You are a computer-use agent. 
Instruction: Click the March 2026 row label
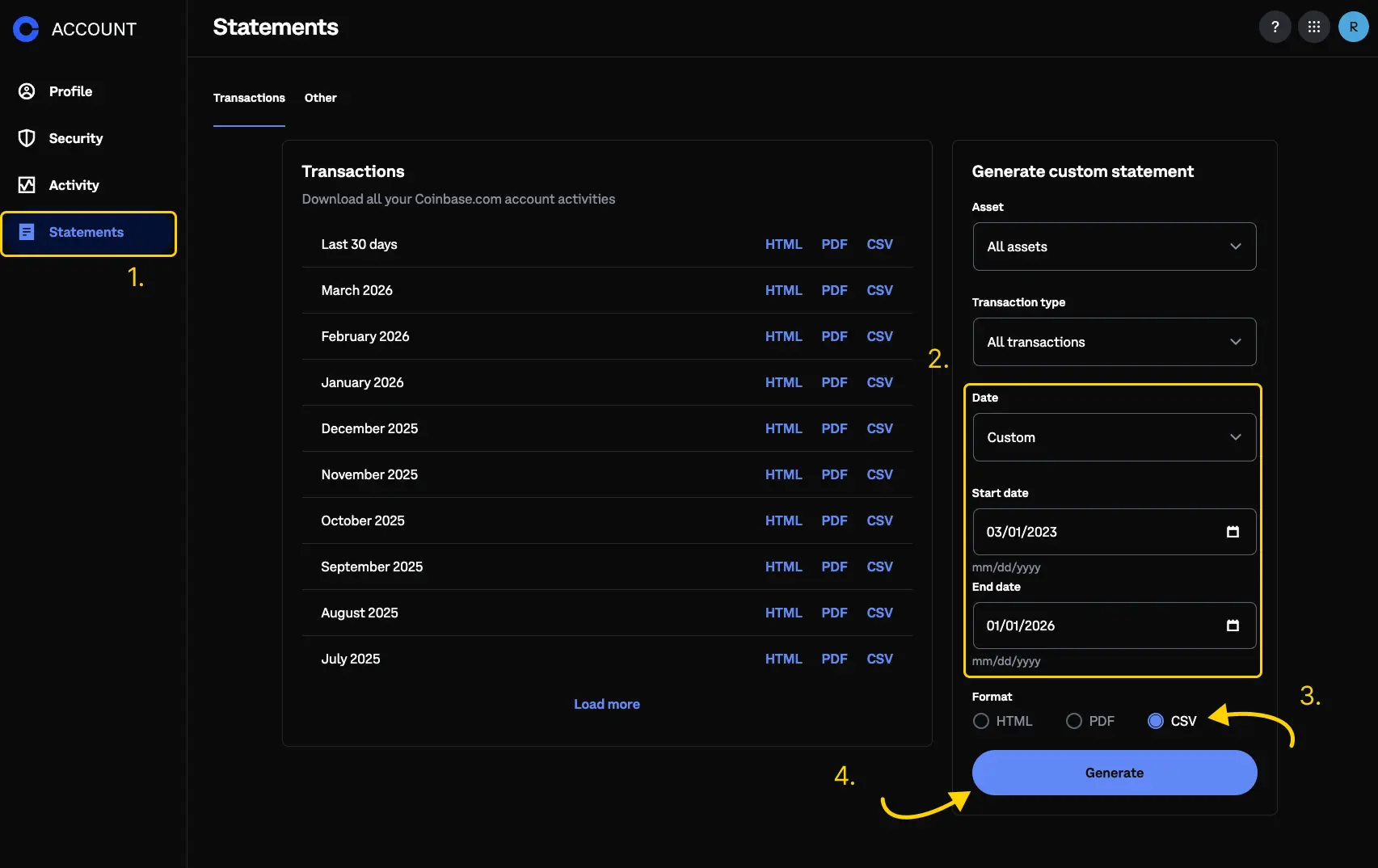pos(356,290)
